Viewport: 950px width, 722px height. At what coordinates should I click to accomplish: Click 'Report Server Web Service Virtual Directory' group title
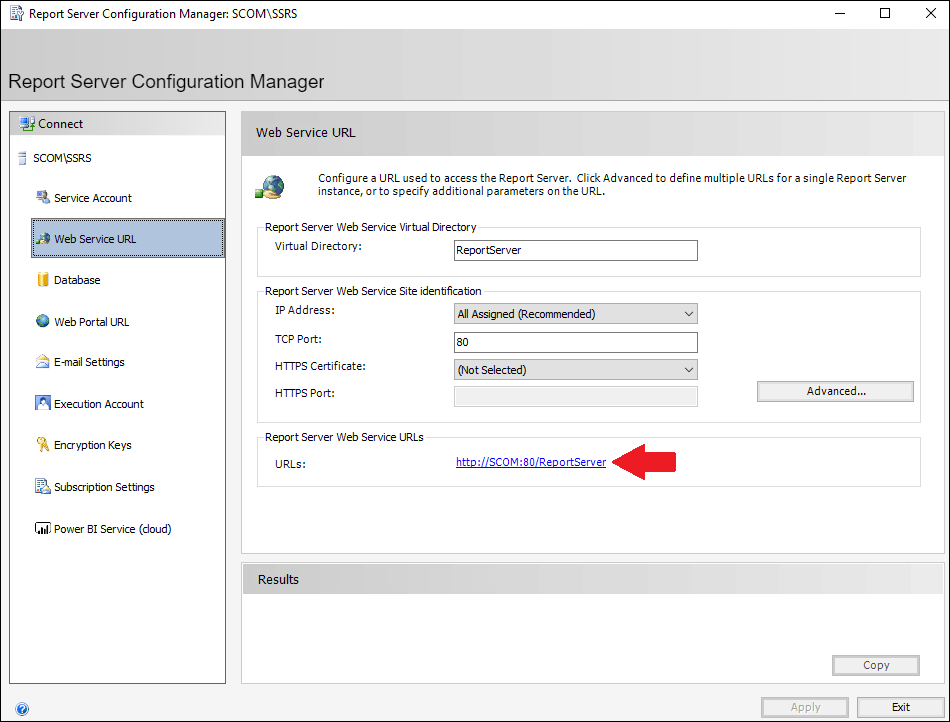click(370, 227)
